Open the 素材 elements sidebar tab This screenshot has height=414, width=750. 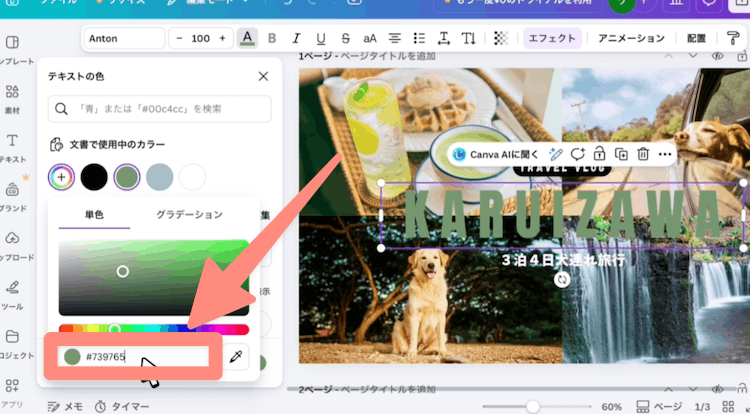pos(12,99)
